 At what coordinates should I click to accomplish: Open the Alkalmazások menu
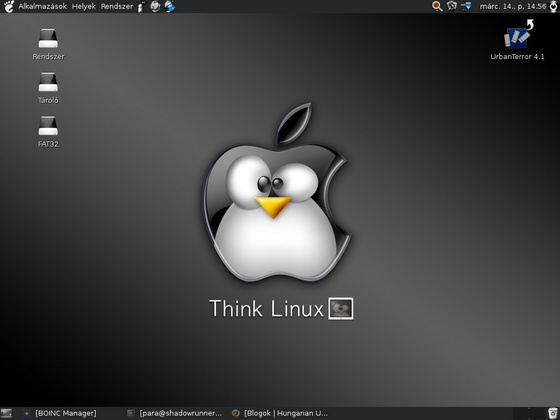[42, 6]
